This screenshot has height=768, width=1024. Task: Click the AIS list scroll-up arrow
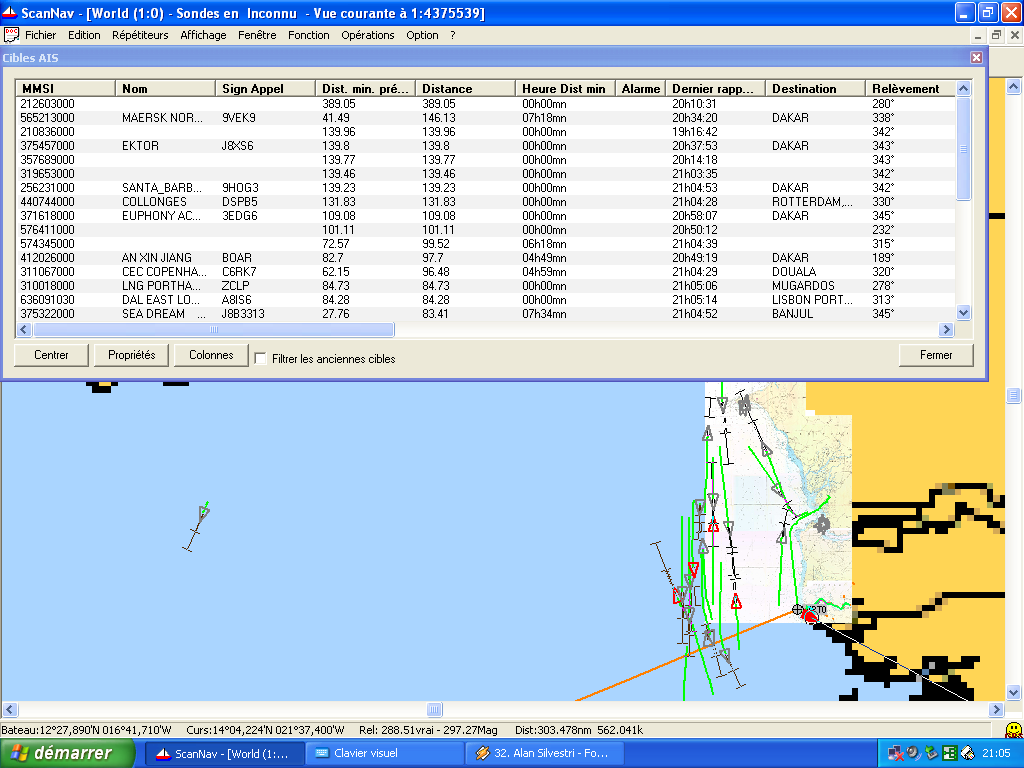[x=963, y=88]
